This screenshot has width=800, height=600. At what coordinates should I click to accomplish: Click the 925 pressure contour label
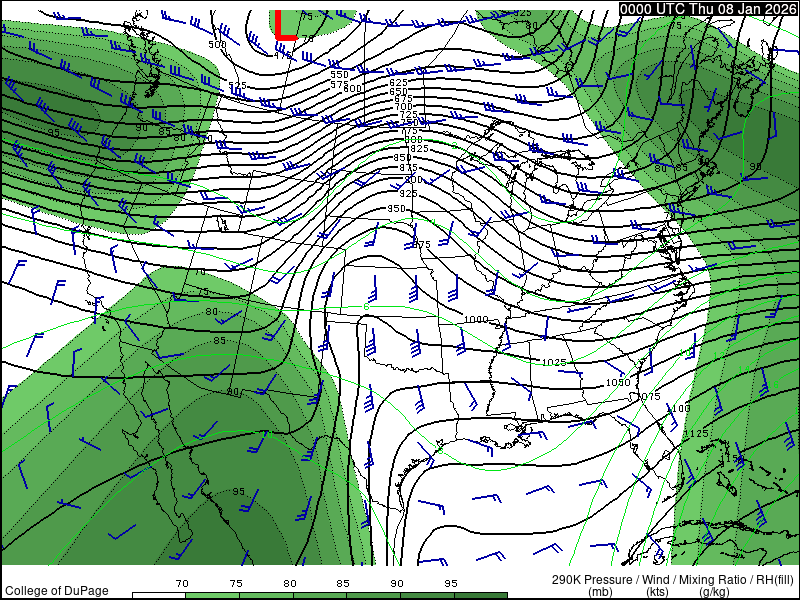[408, 193]
